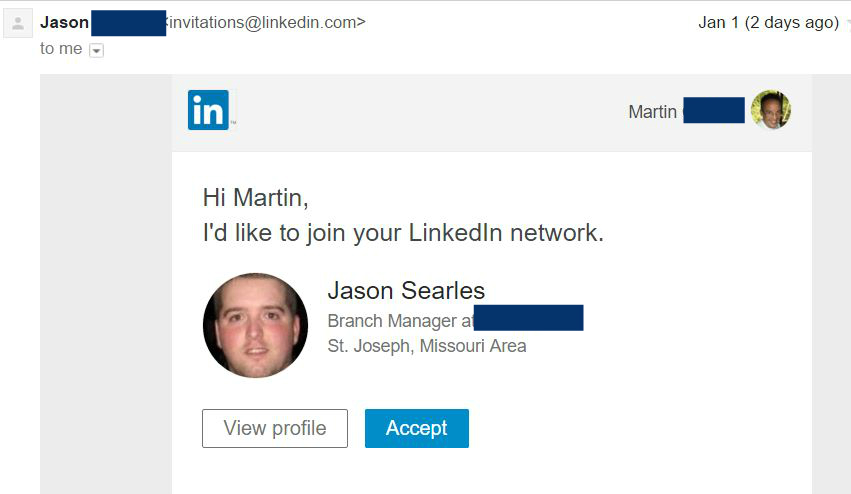Click the "Branch Manager at" headline text
Image resolution: width=851 pixels, height=494 pixels.
click(399, 321)
